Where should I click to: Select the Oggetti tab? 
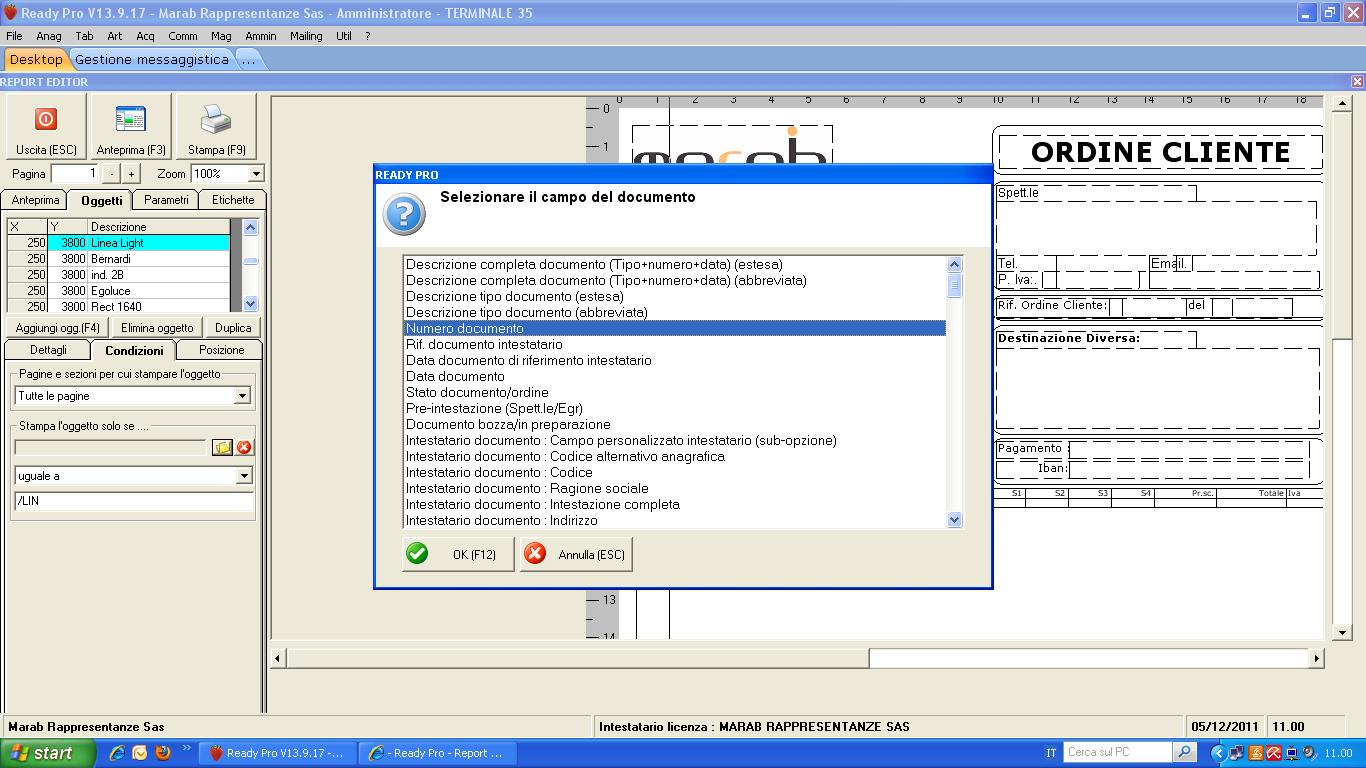101,200
